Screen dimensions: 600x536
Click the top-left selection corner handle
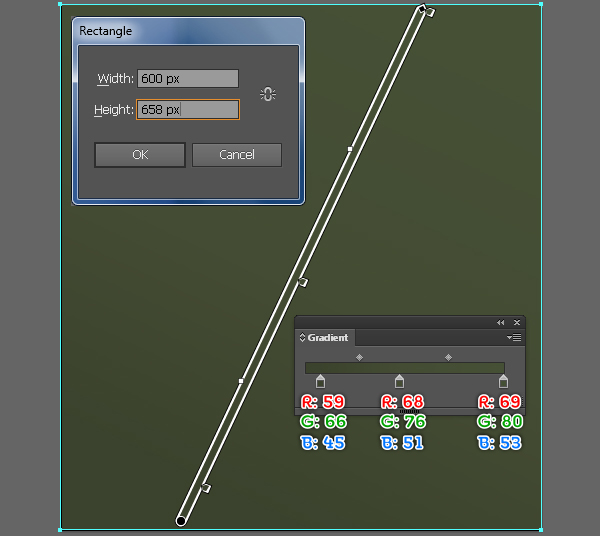click(60, 4)
